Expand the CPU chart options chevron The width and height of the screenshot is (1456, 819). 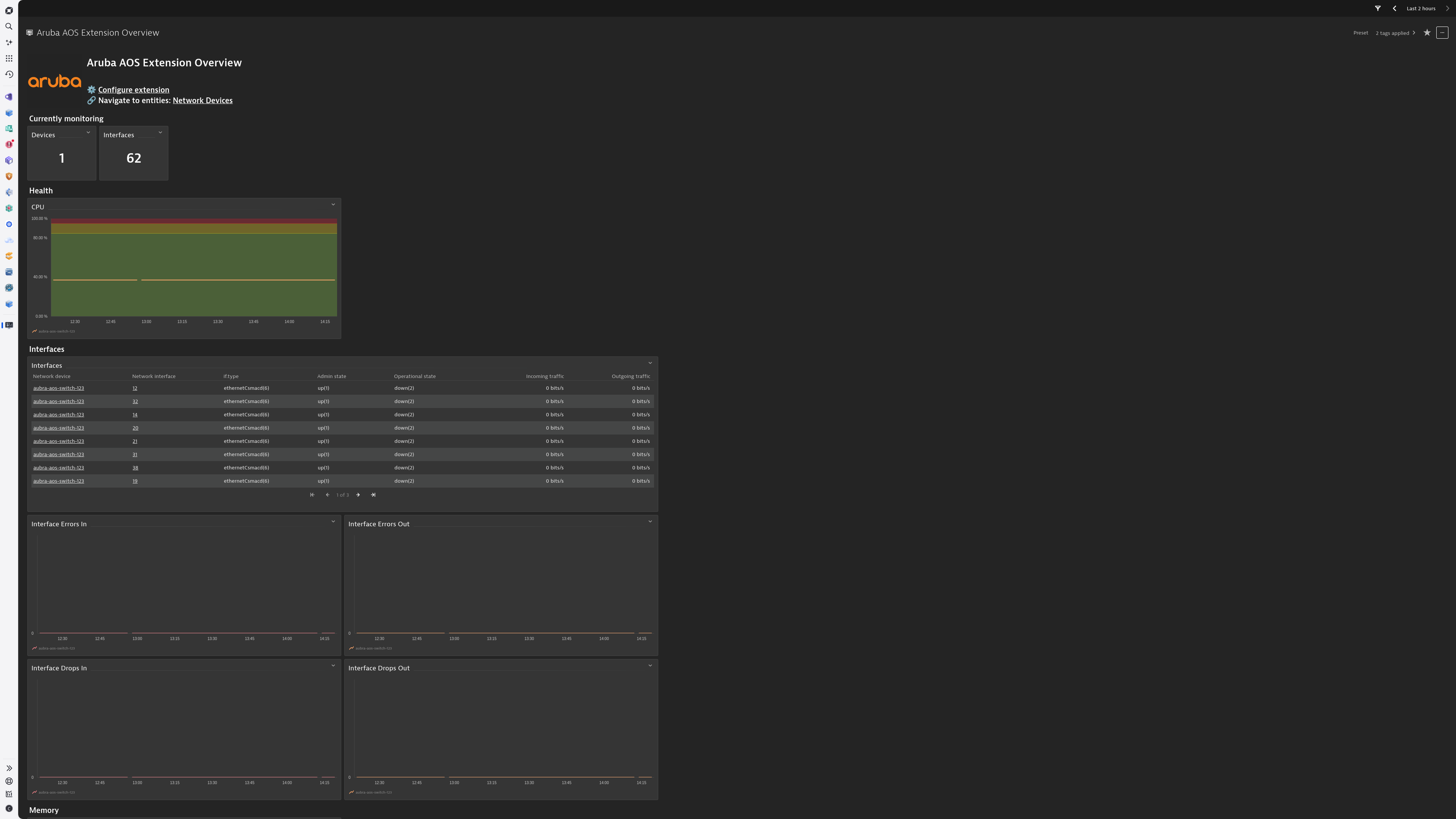point(333,205)
